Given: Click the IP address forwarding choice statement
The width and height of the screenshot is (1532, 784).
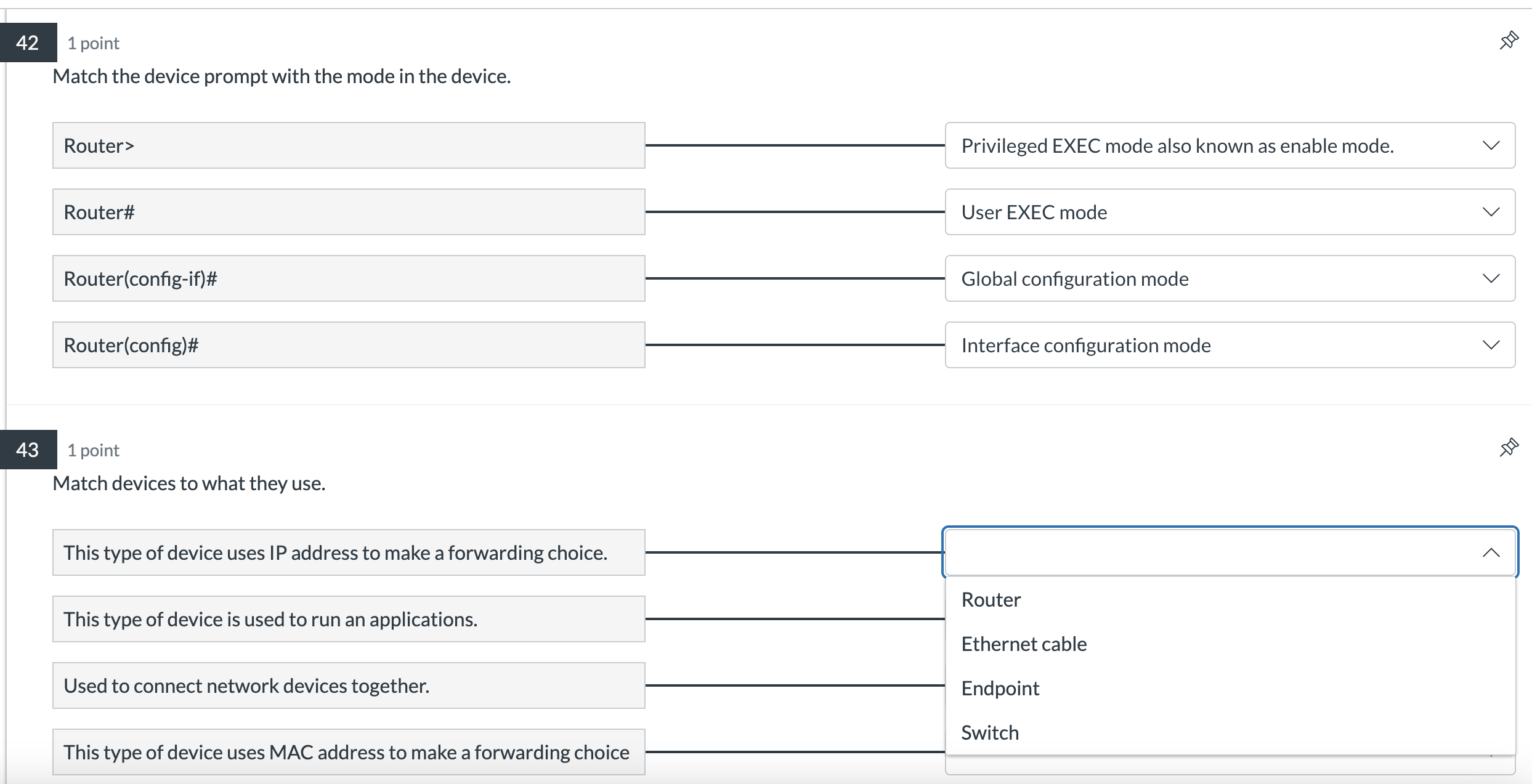Looking at the screenshot, I should [x=348, y=552].
